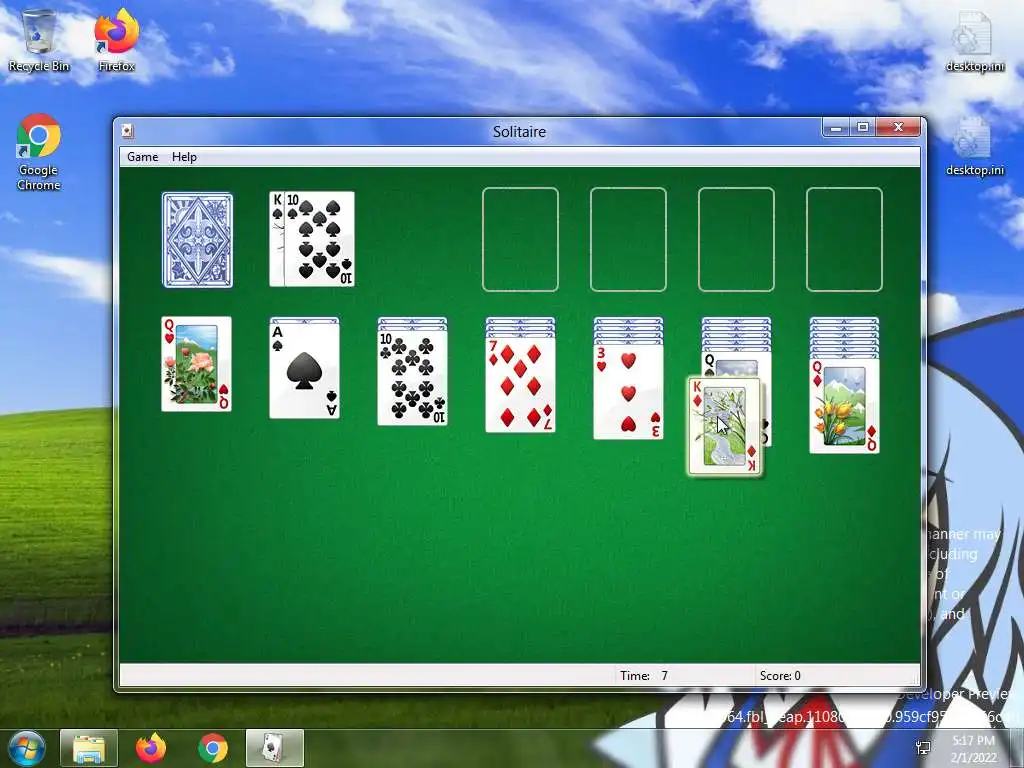
Task: Click the Solitaire title bar icon
Action: point(128,131)
